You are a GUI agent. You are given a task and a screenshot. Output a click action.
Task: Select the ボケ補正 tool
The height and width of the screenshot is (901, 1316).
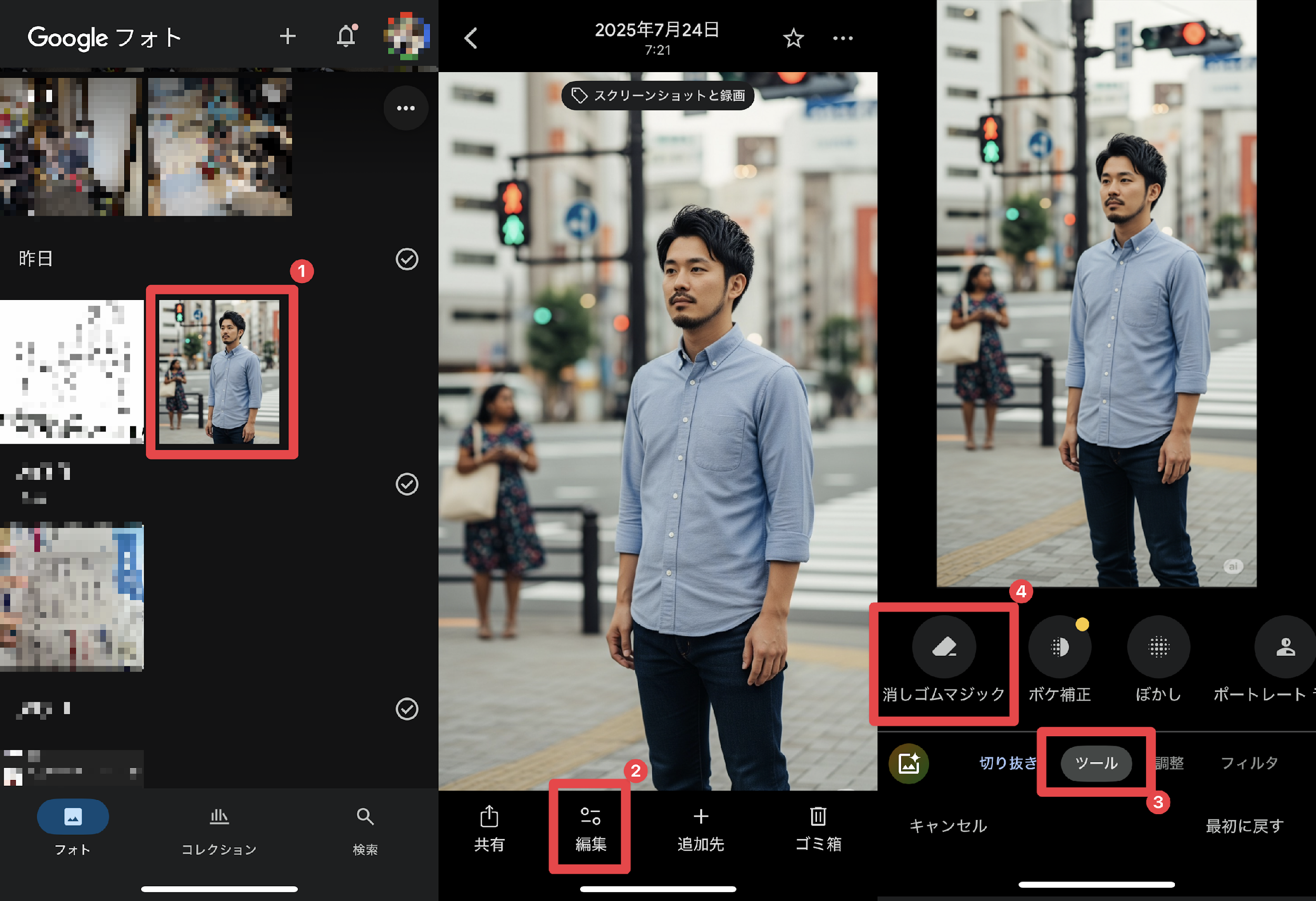pyautogui.click(x=1060, y=660)
